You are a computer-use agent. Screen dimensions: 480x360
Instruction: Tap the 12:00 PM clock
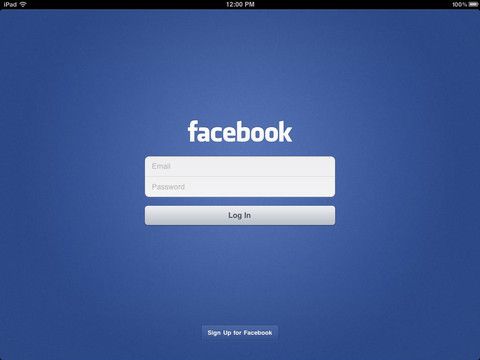(x=240, y=4)
